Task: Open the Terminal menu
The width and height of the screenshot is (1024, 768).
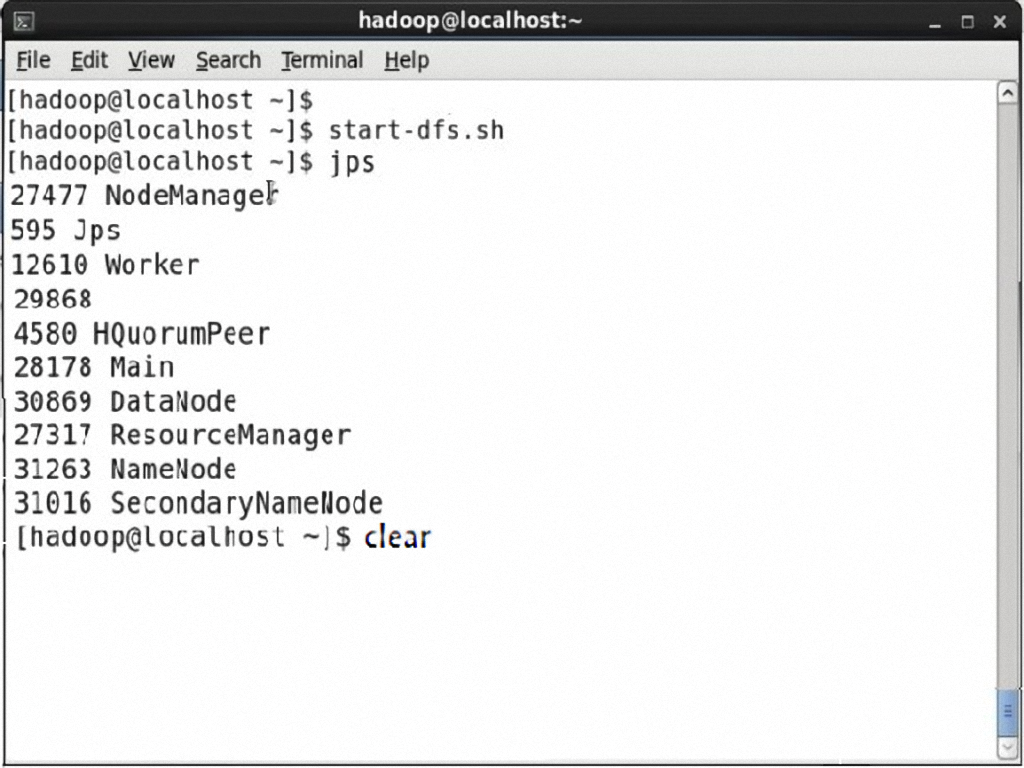Action: pyautogui.click(x=322, y=60)
